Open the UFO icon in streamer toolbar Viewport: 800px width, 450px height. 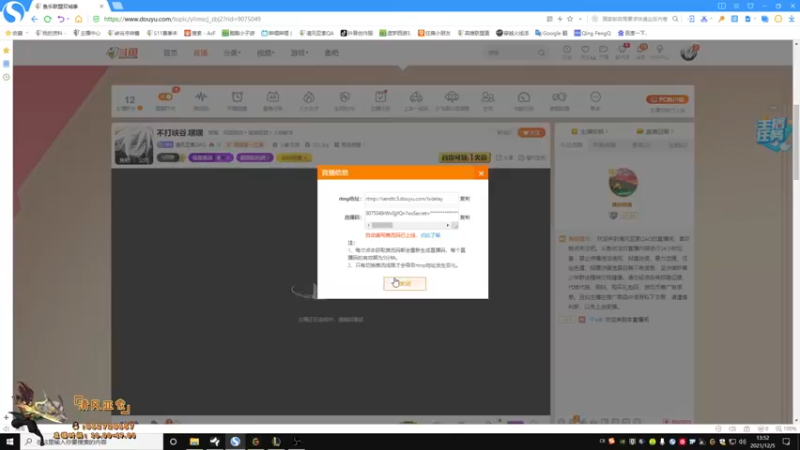click(x=452, y=99)
